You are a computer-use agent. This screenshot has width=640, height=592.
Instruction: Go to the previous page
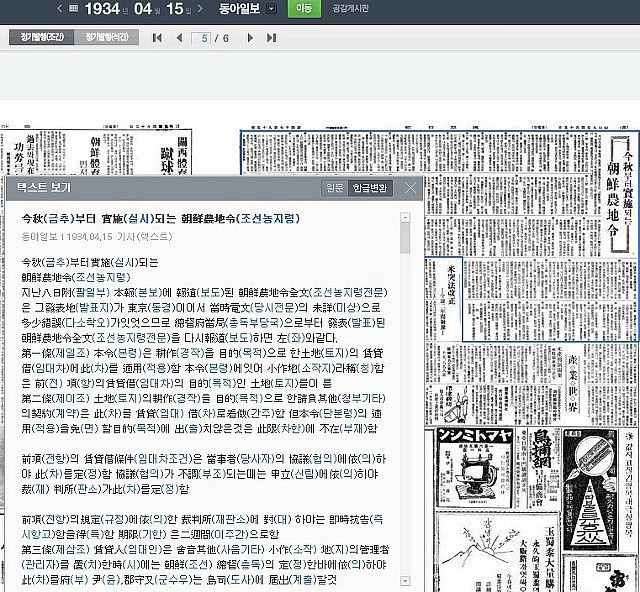179,38
